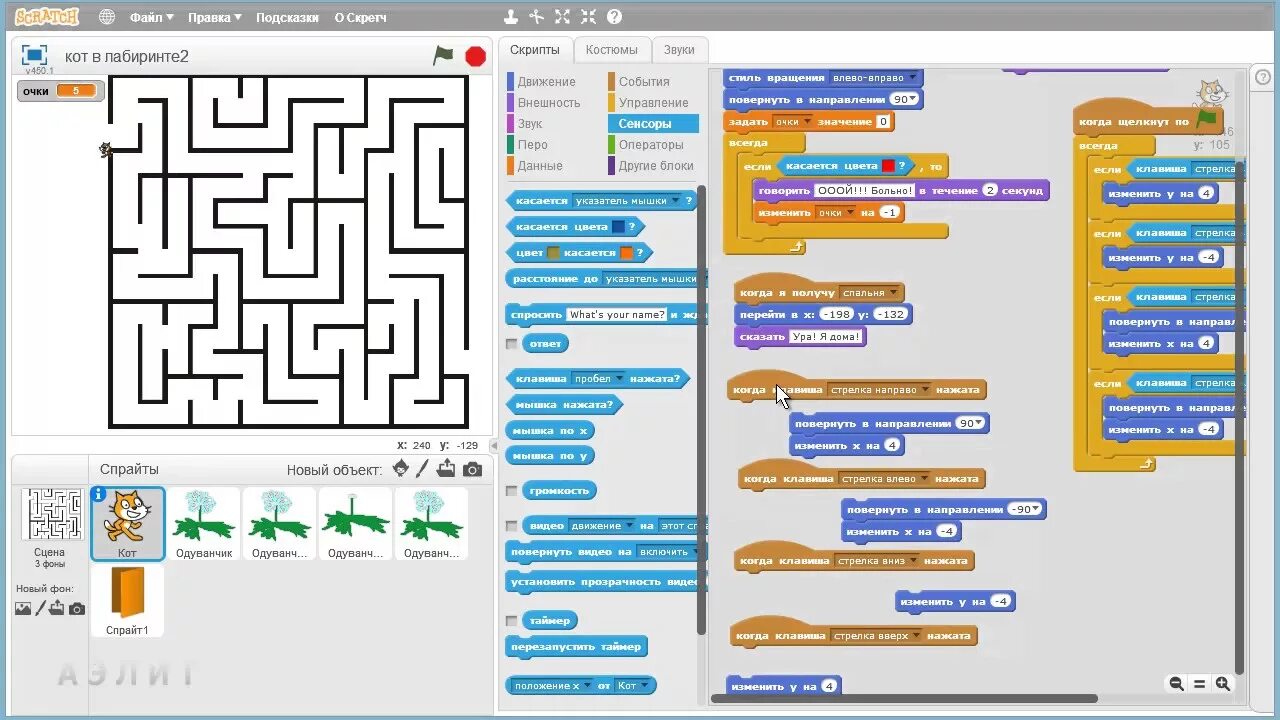The height and width of the screenshot is (720, 1280).
Task: Click the scripts area horizontal scrollbar
Action: click(905, 698)
